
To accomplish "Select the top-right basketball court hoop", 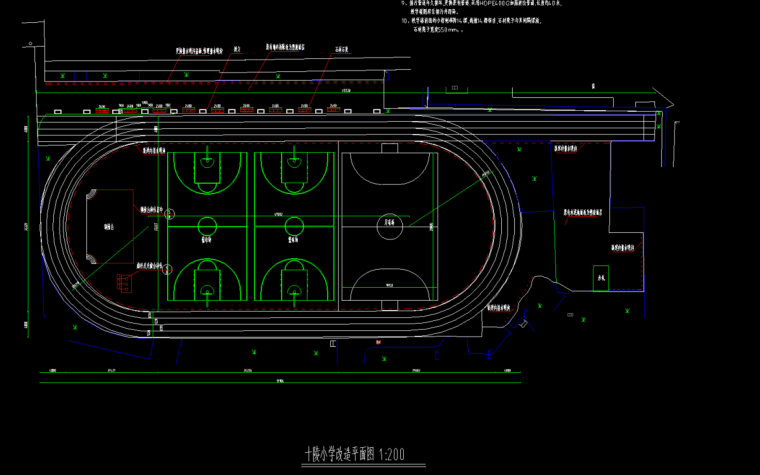I will point(294,160).
